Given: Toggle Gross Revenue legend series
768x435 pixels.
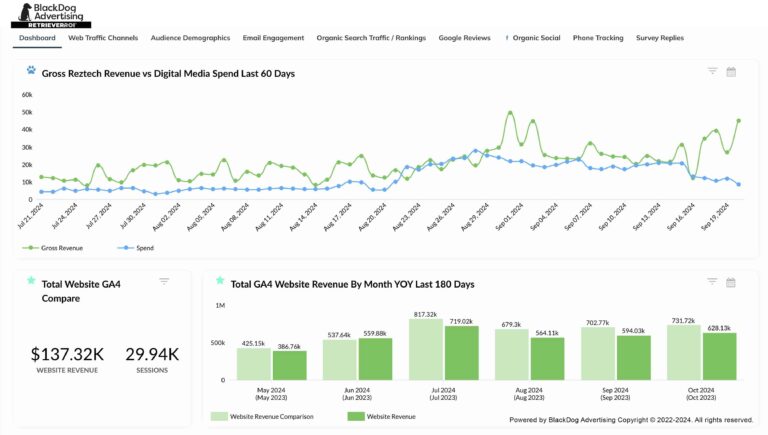Looking at the screenshot, I should (52, 248).
